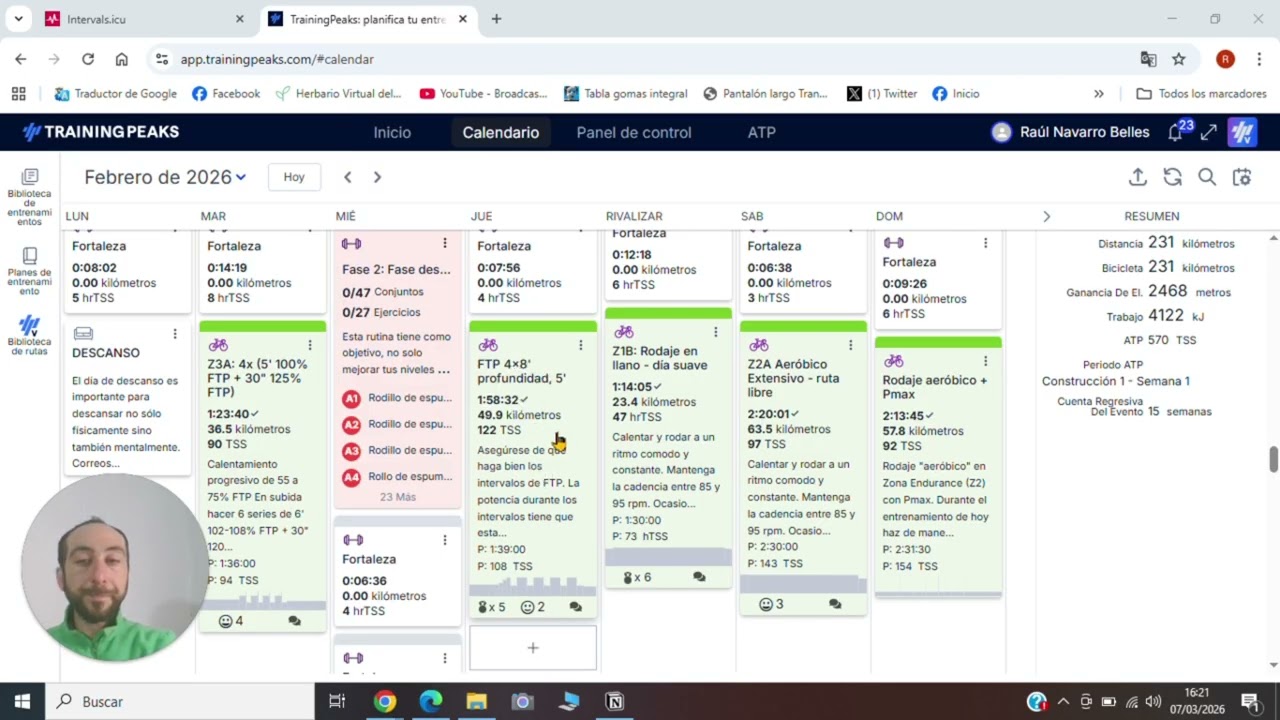Click the TrainingPeaks purple app logo button

[1243, 132]
